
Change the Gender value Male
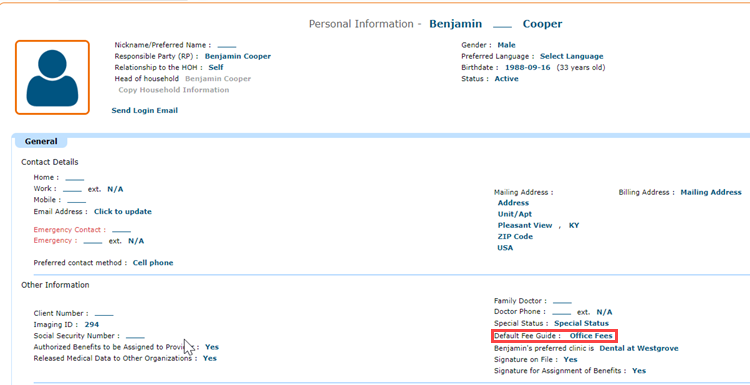[507, 45]
